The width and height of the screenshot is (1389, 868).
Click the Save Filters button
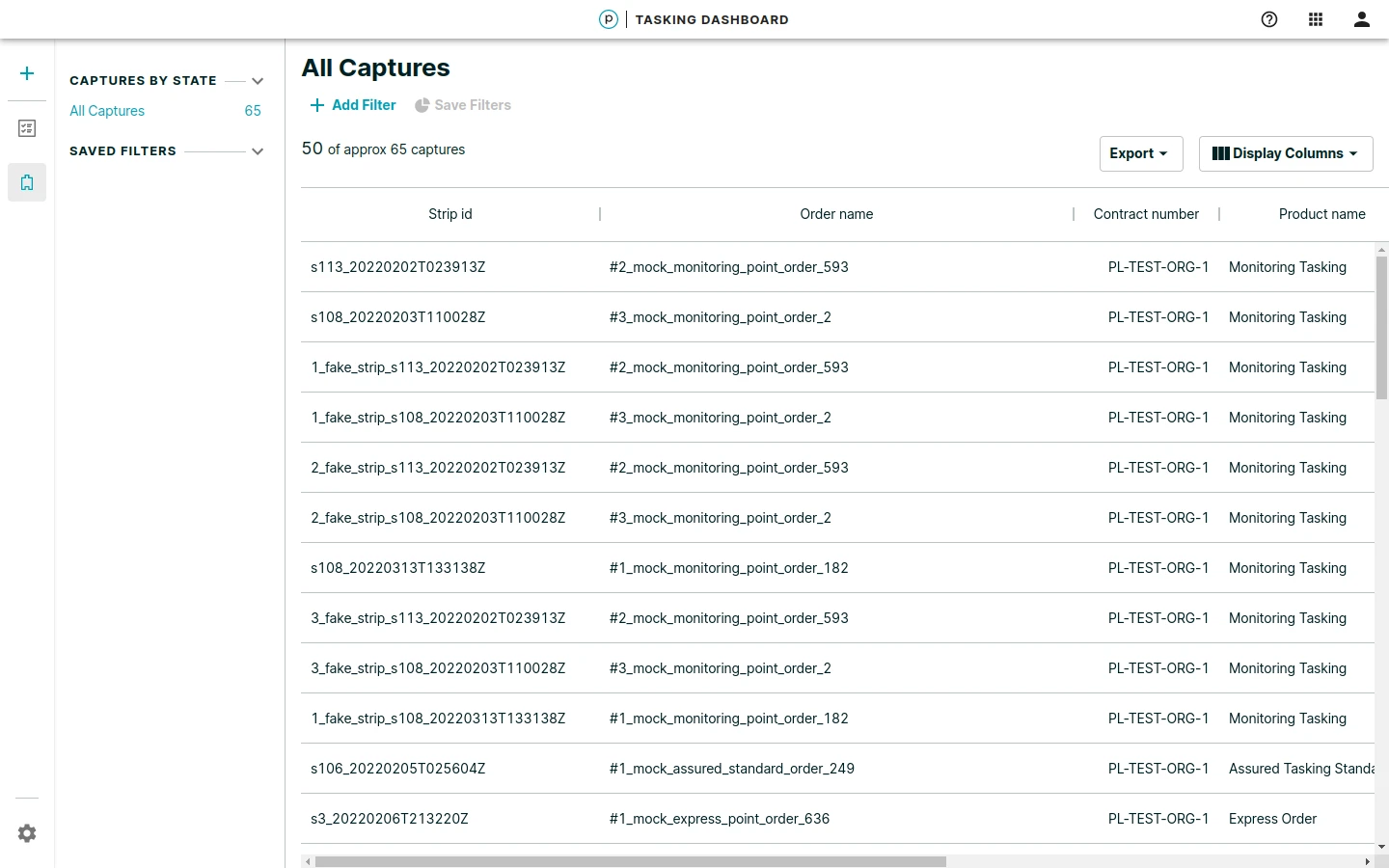coord(463,105)
